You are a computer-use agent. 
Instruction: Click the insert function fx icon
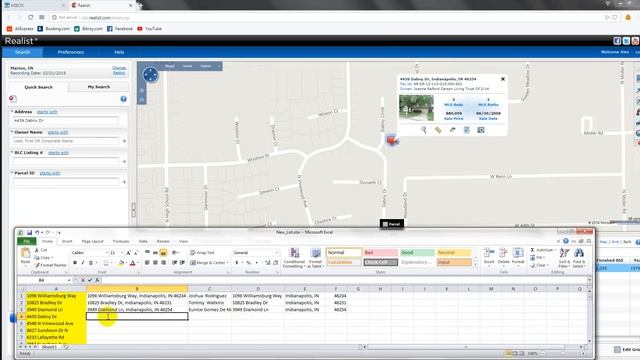[x=97, y=280]
